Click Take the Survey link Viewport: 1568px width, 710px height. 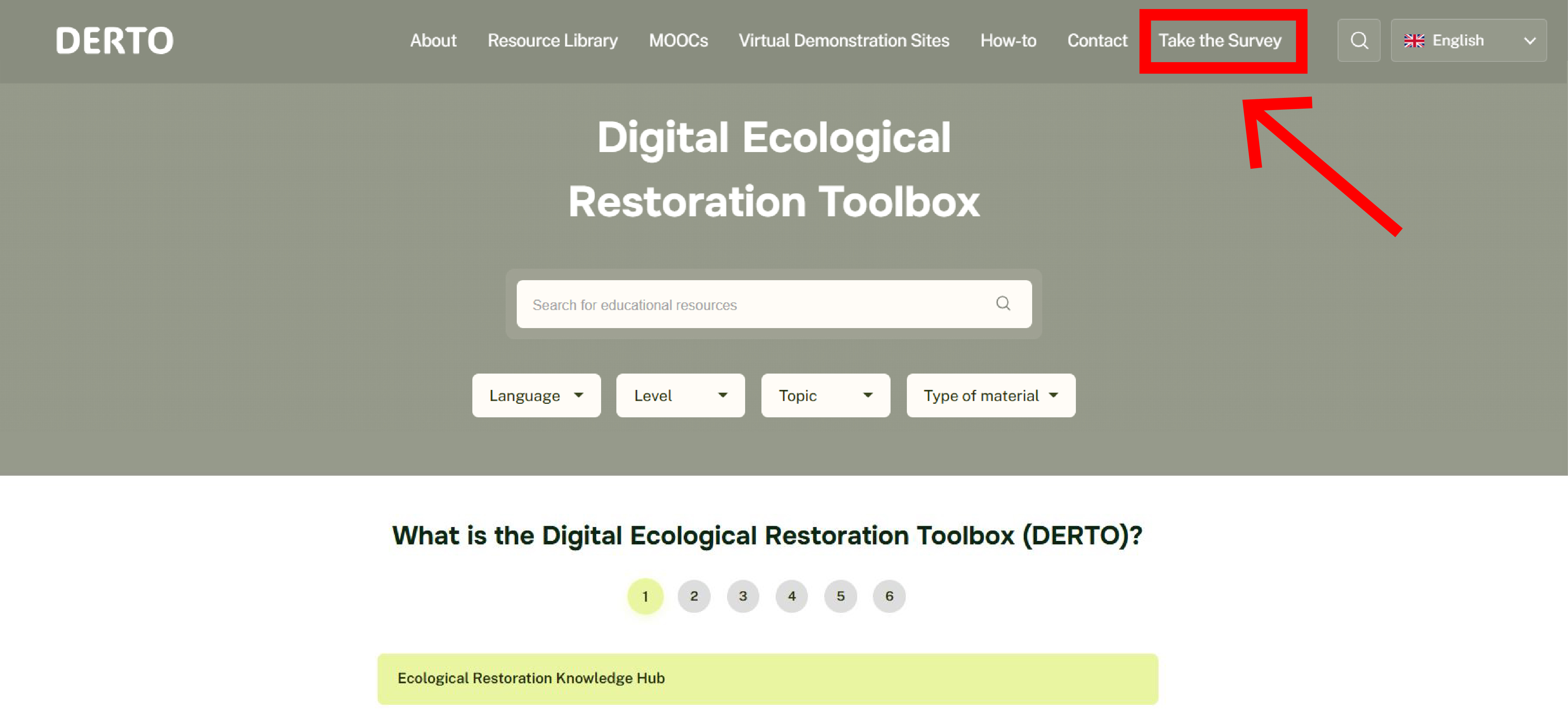(1219, 40)
